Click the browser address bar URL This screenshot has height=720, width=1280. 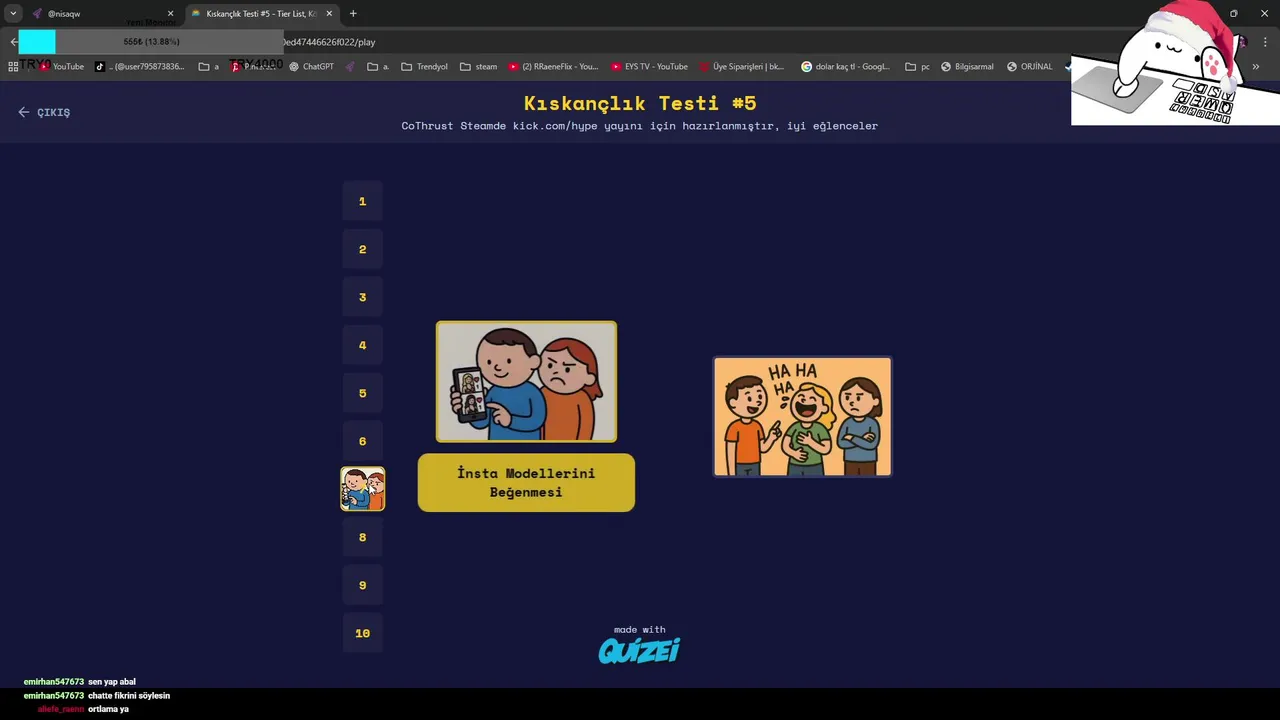pyautogui.click(x=329, y=42)
